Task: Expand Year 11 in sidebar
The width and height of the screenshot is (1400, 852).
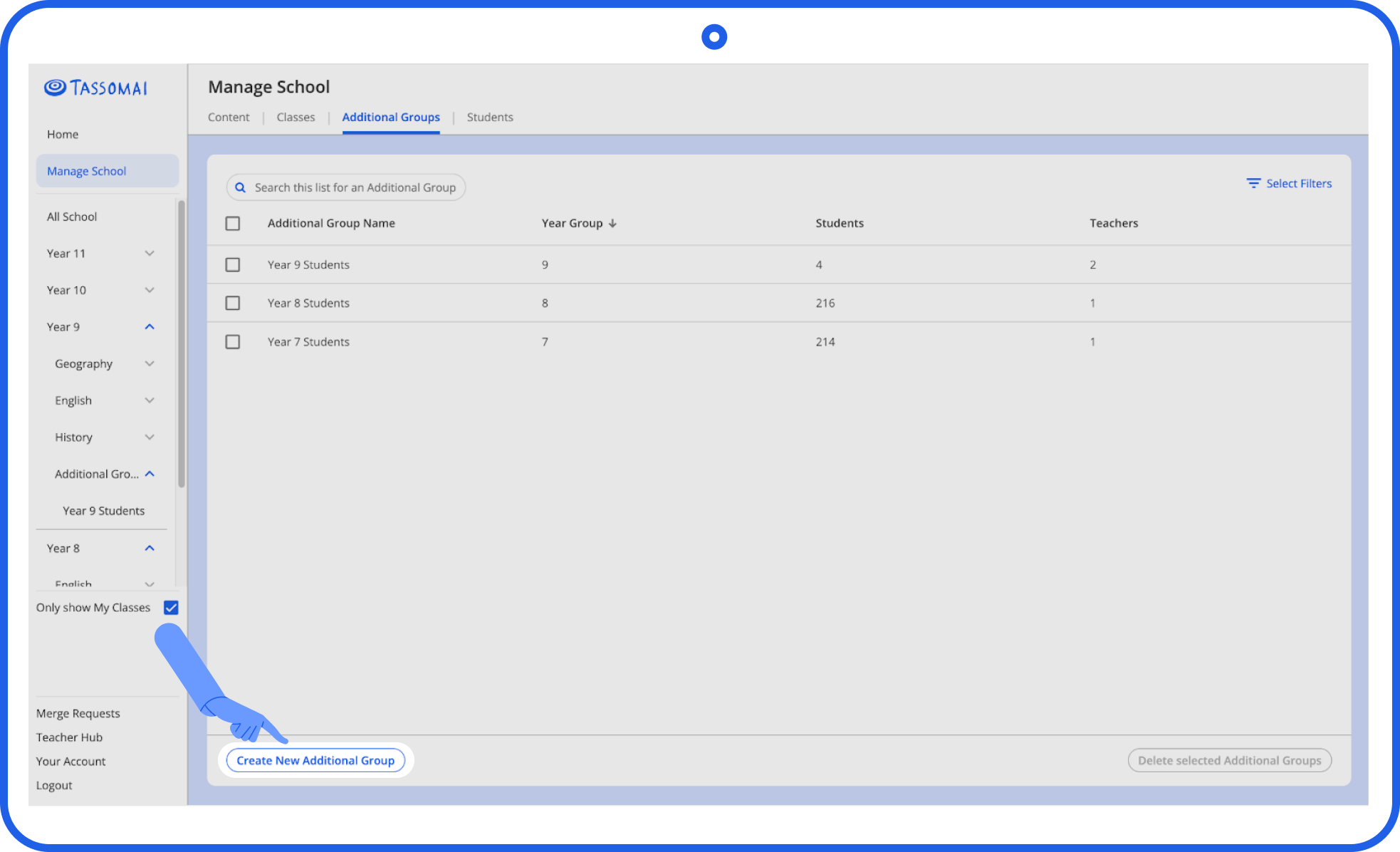Action: tap(150, 254)
